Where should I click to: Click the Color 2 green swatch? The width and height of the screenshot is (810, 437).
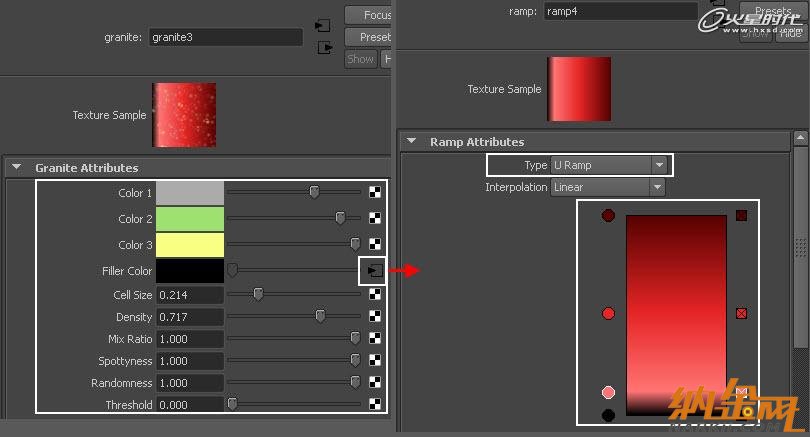pos(190,218)
